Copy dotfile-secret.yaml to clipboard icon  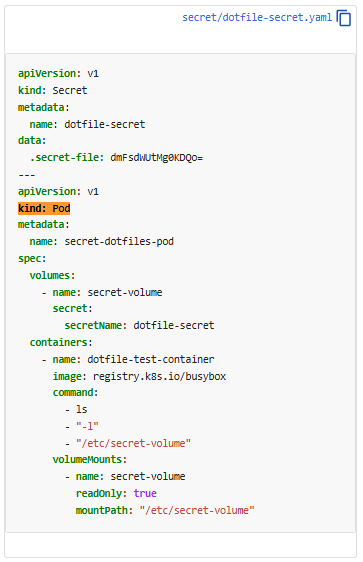344,18
